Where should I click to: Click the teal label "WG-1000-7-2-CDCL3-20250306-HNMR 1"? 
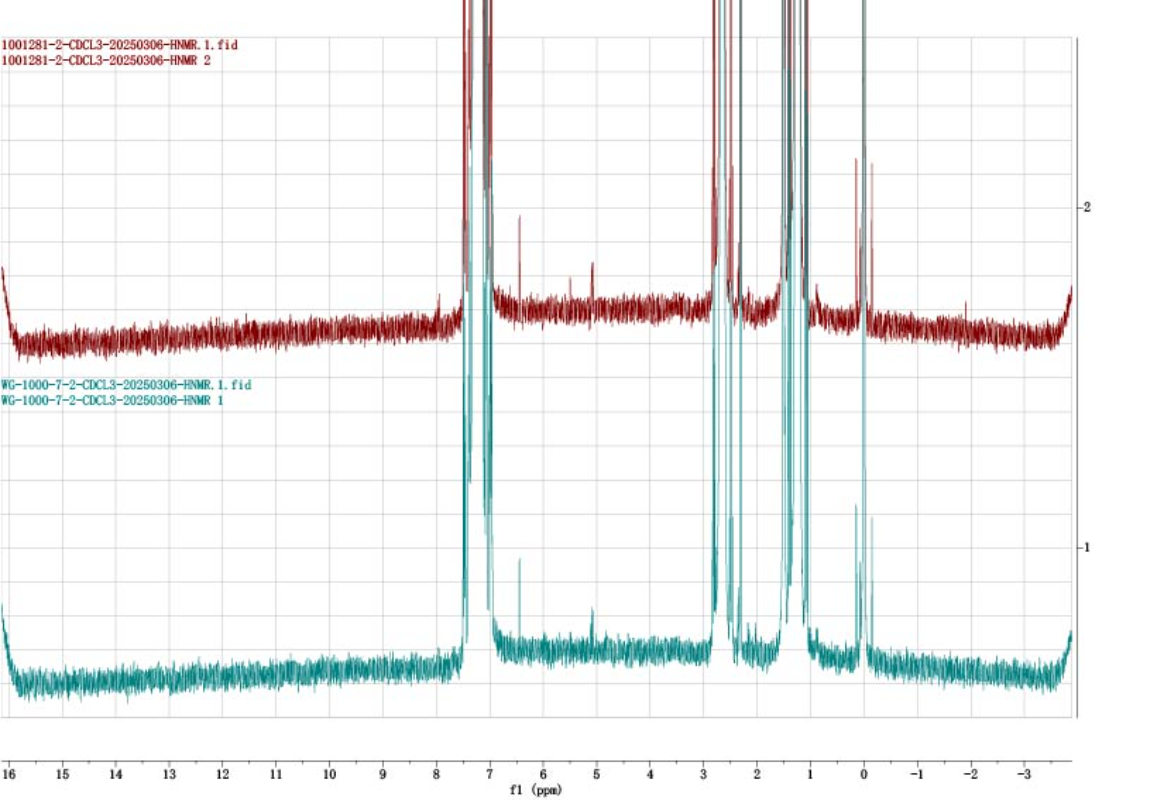click(112, 400)
